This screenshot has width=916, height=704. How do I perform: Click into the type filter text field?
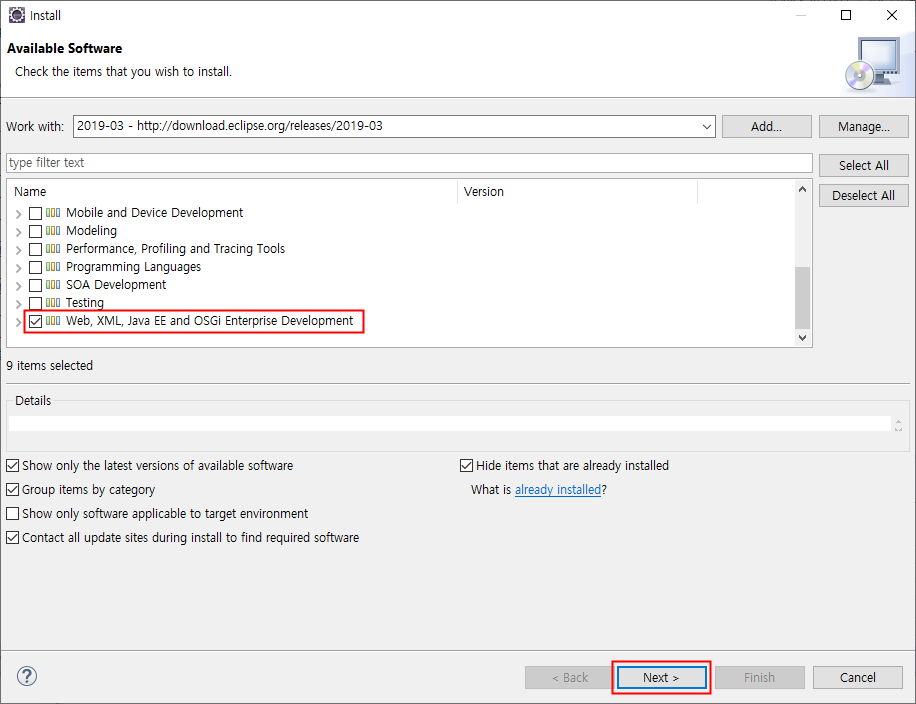tap(409, 163)
